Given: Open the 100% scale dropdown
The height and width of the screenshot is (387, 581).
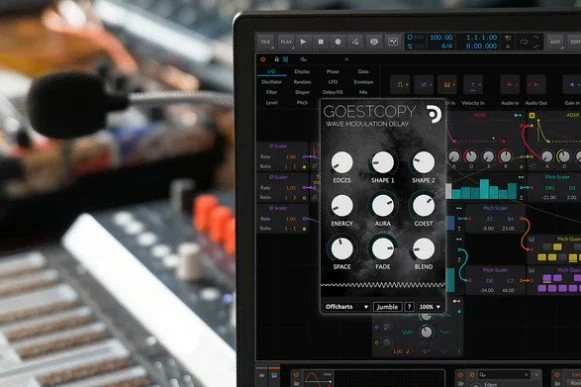Looking at the screenshot, I should click(x=429, y=307).
